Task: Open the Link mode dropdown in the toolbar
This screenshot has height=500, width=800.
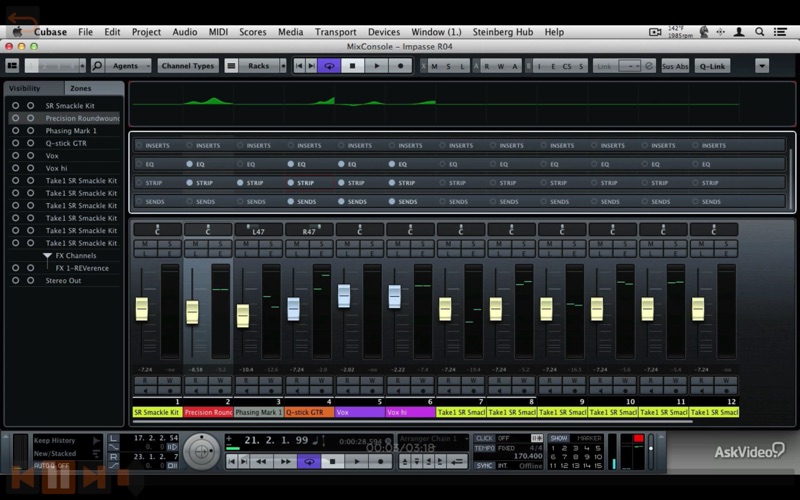Action: pos(630,66)
